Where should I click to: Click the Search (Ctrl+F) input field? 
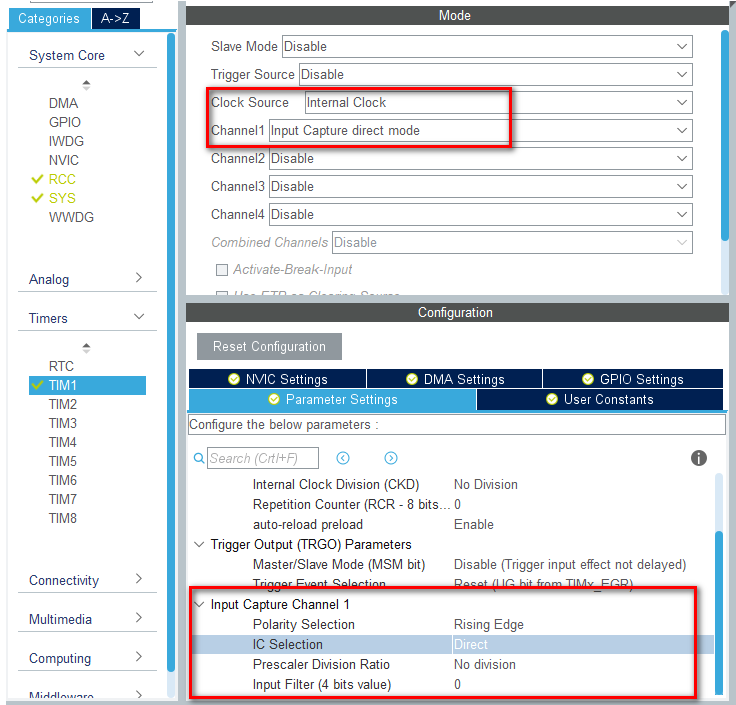[x=263, y=458]
